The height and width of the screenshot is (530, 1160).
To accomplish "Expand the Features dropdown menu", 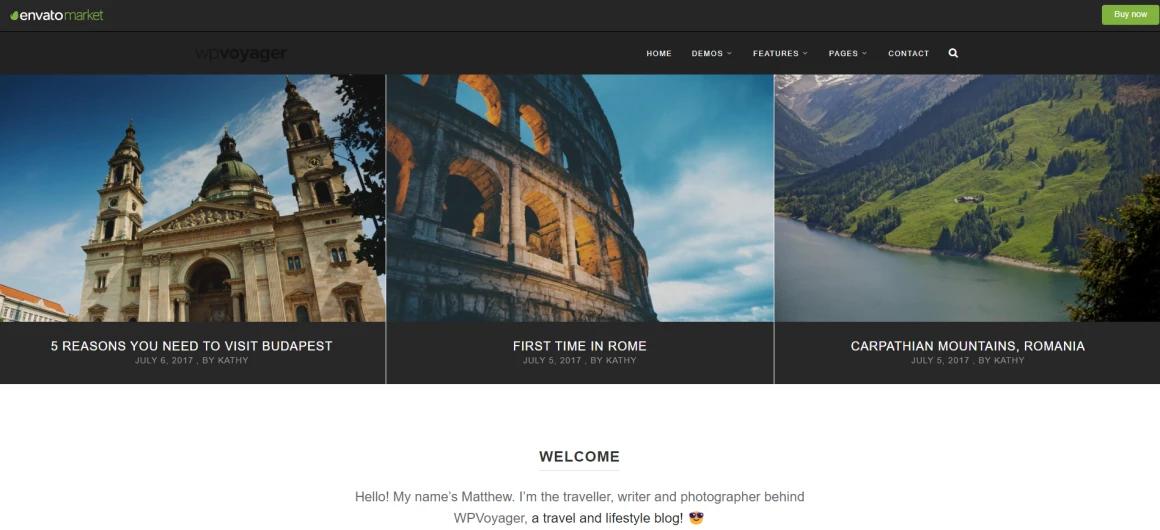I will click(780, 53).
